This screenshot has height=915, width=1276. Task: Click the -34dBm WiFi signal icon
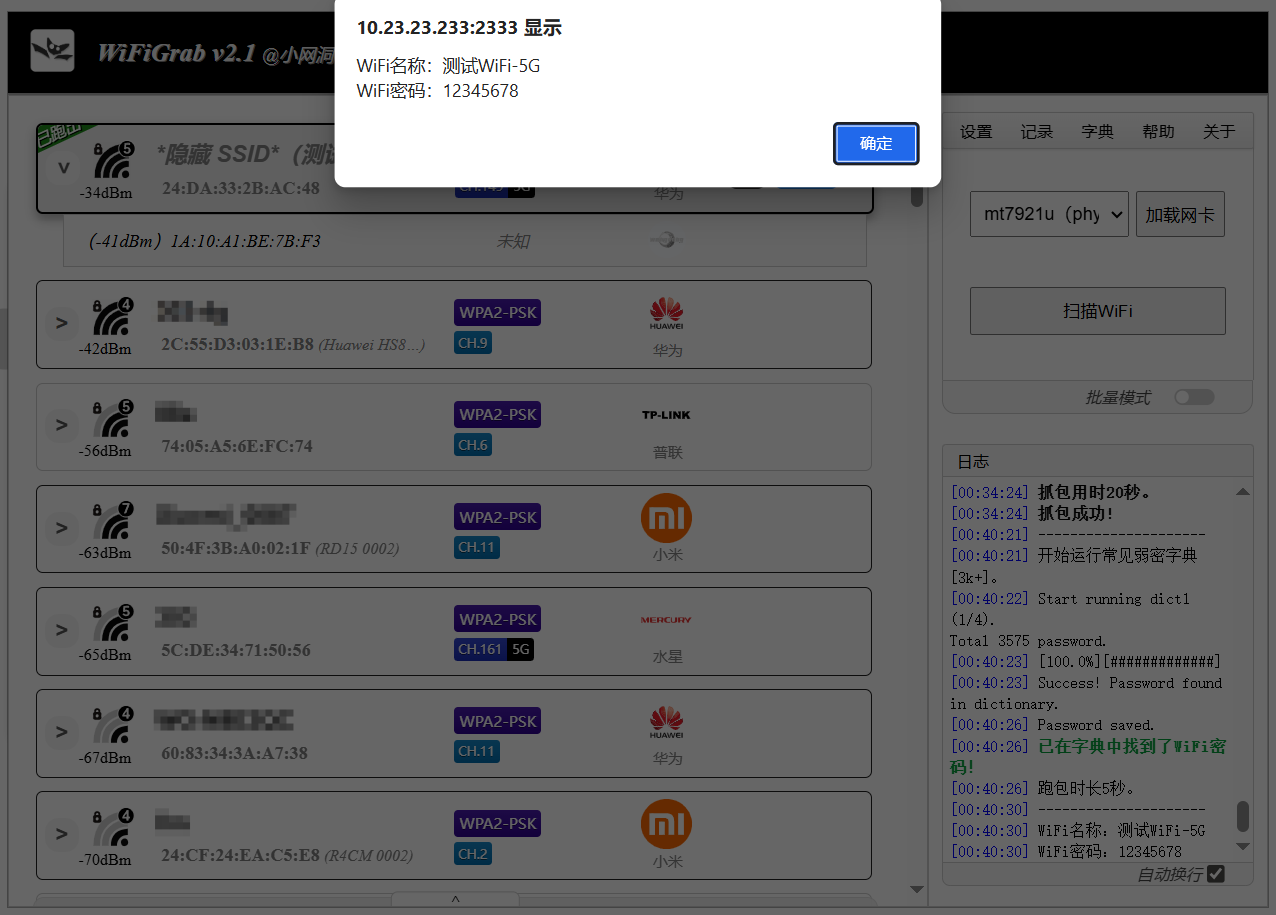point(113,160)
